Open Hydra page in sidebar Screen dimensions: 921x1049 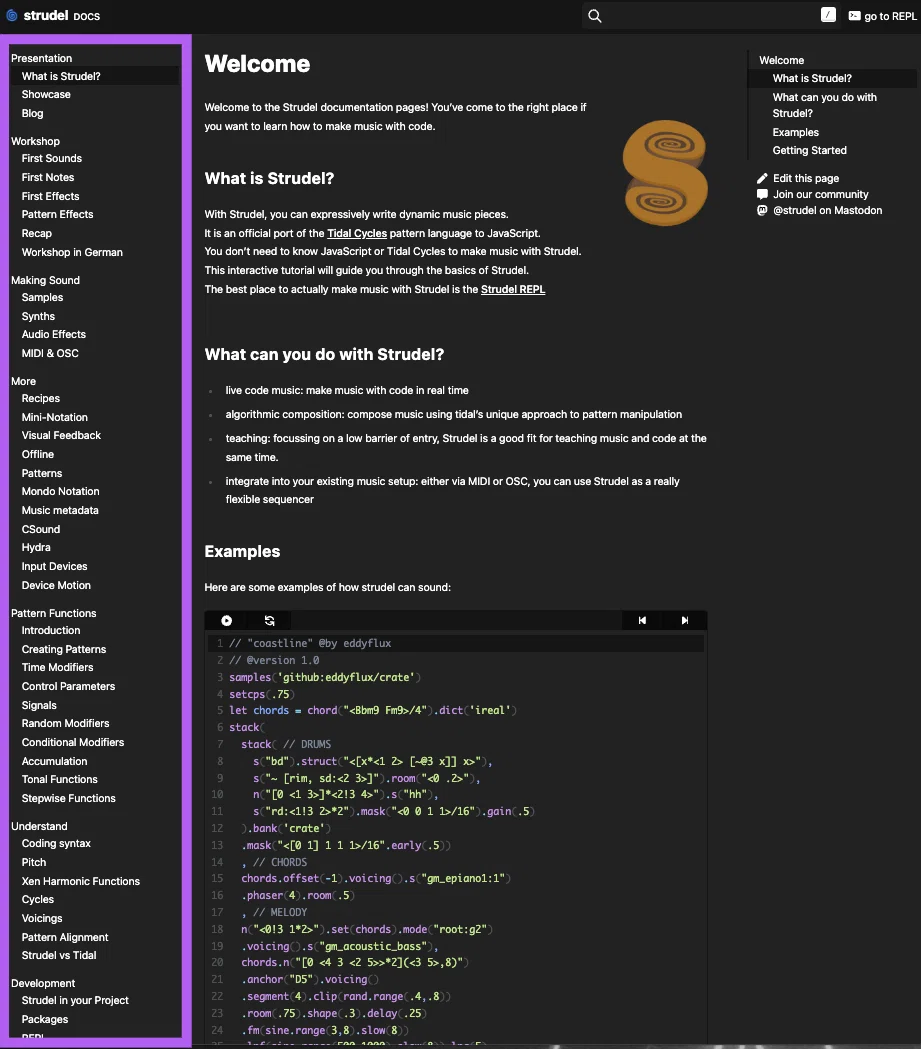click(x=36, y=547)
